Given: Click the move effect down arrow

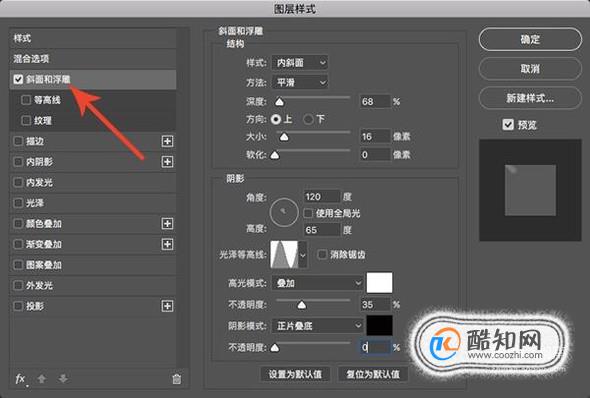Looking at the screenshot, I should coord(63,379).
